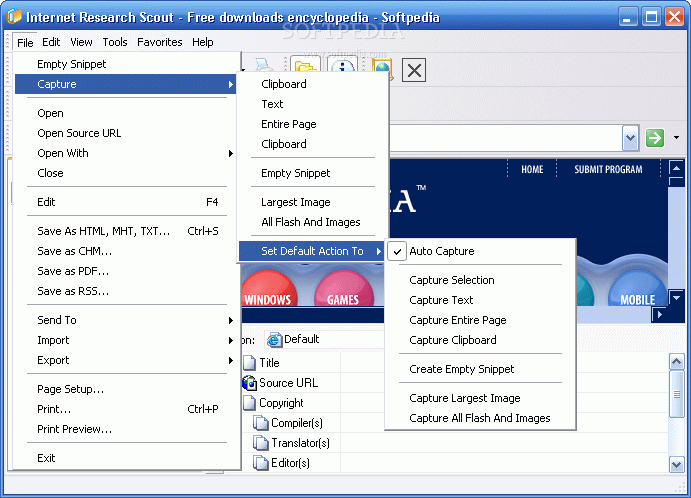Open the View menu
Screen dimensions: 691x498
[81, 42]
